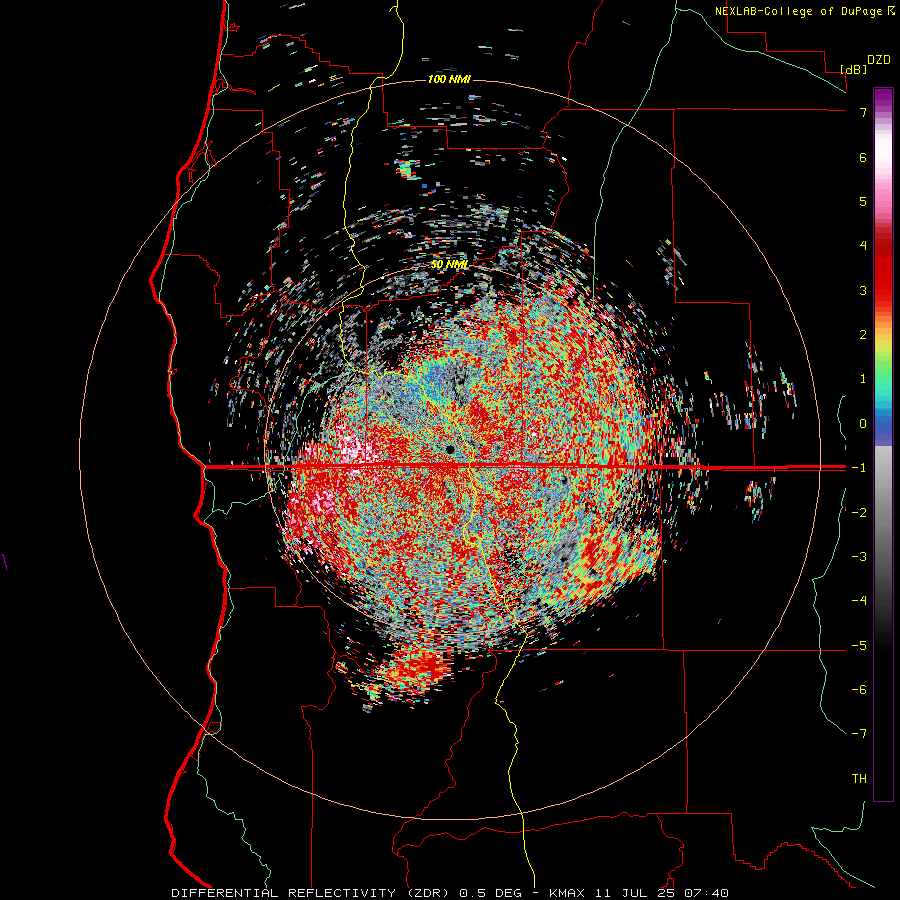Click the -3 value on color scale
The width and height of the screenshot is (900, 900).
click(859, 557)
